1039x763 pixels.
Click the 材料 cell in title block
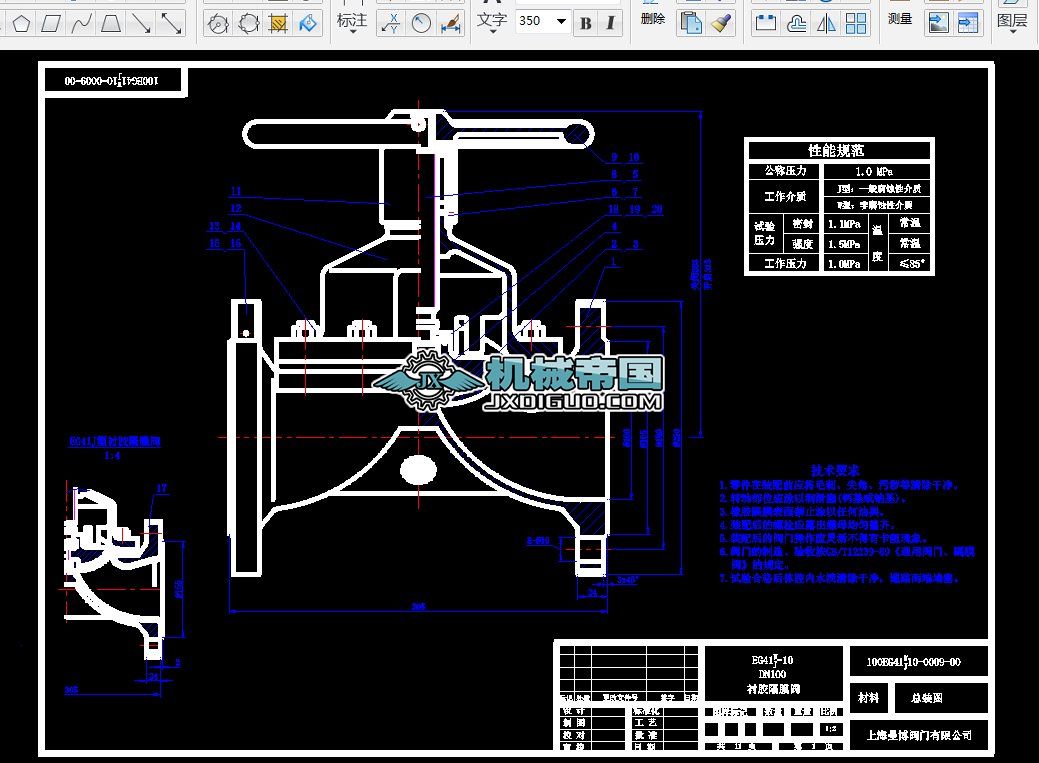click(868, 697)
